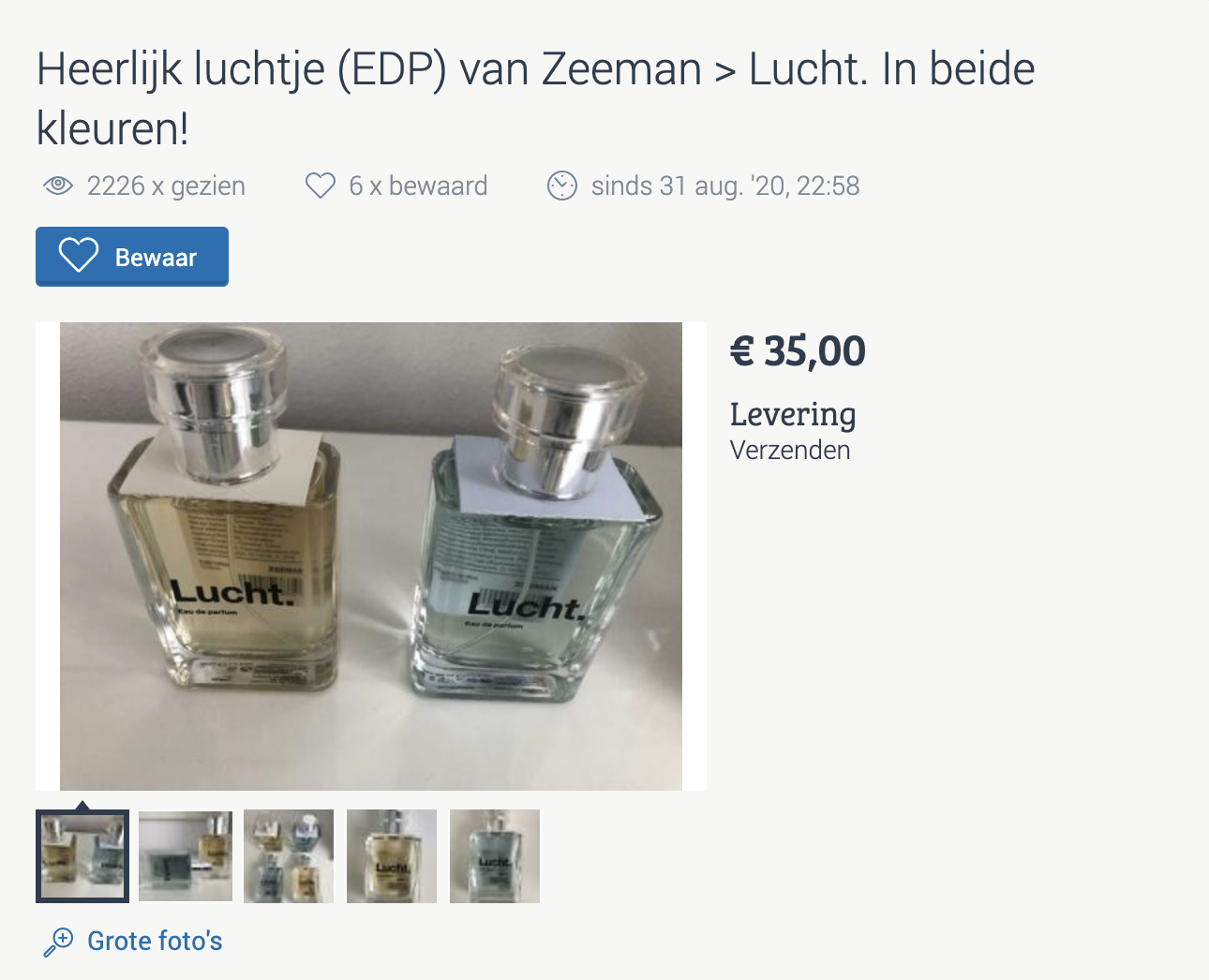Click the 'sinds 31 aug. '20, 22:58' date
The image size is (1209, 980).
[725, 186]
